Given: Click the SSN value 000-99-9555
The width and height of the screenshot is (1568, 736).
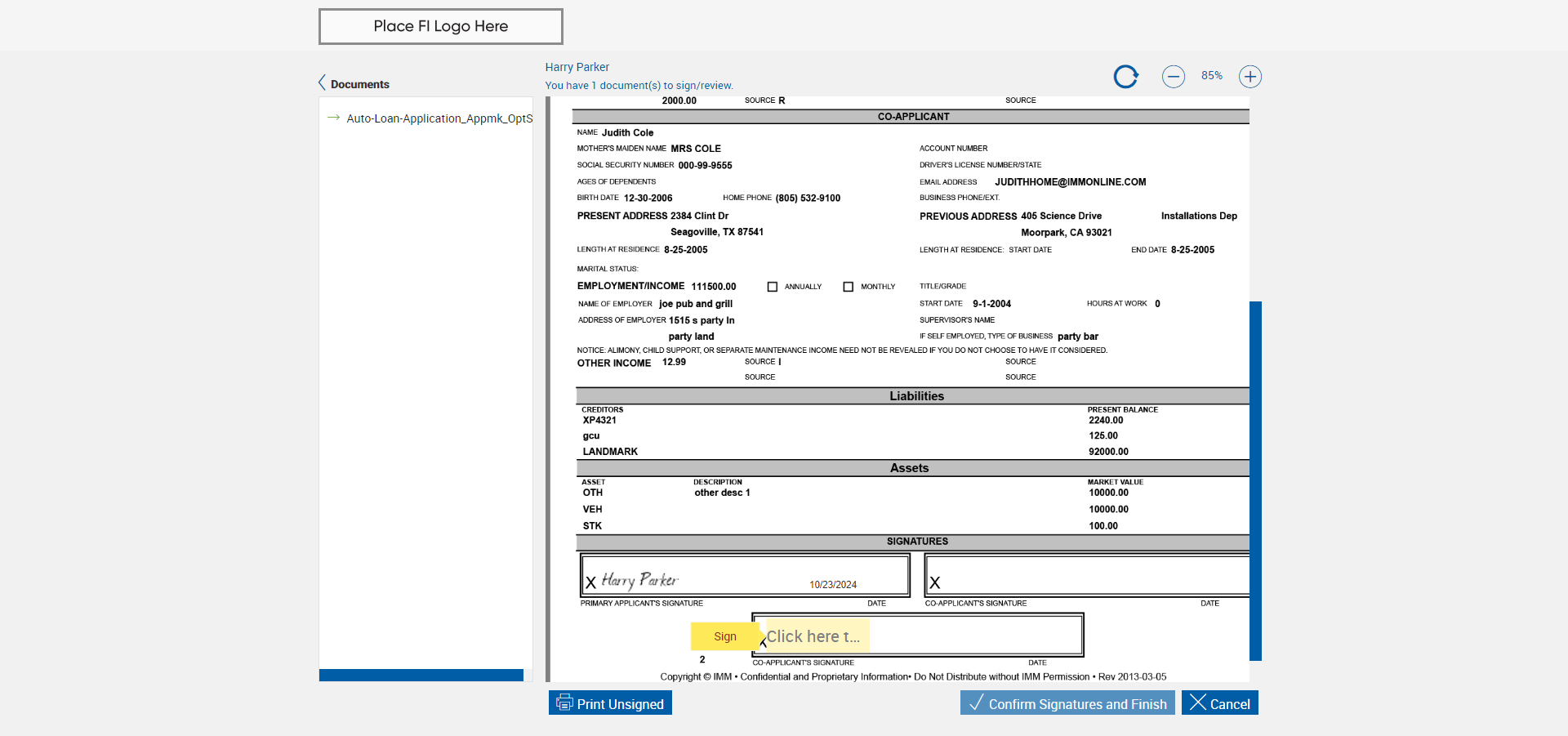Looking at the screenshot, I should (706, 165).
